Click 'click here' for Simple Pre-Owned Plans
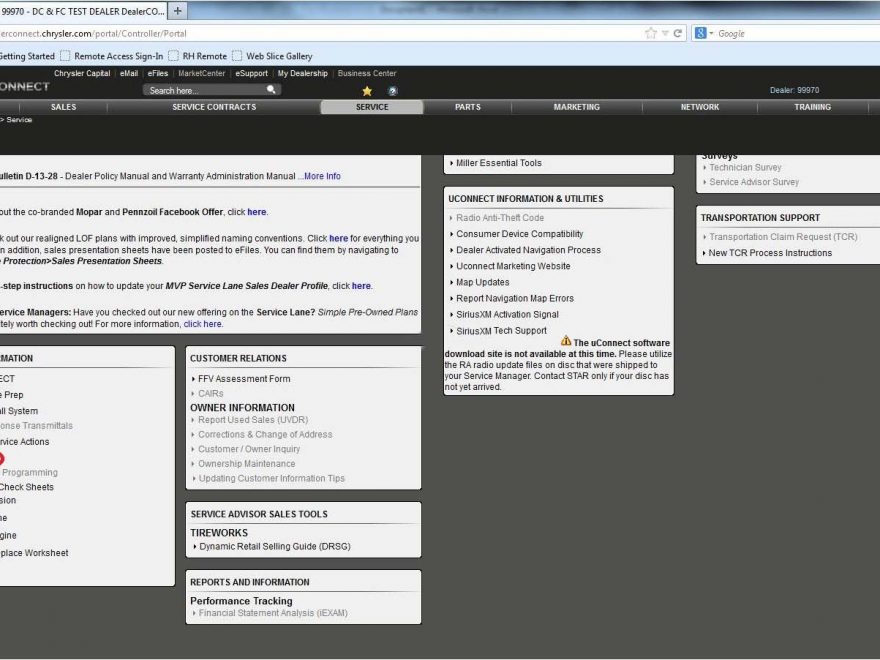 (203, 324)
